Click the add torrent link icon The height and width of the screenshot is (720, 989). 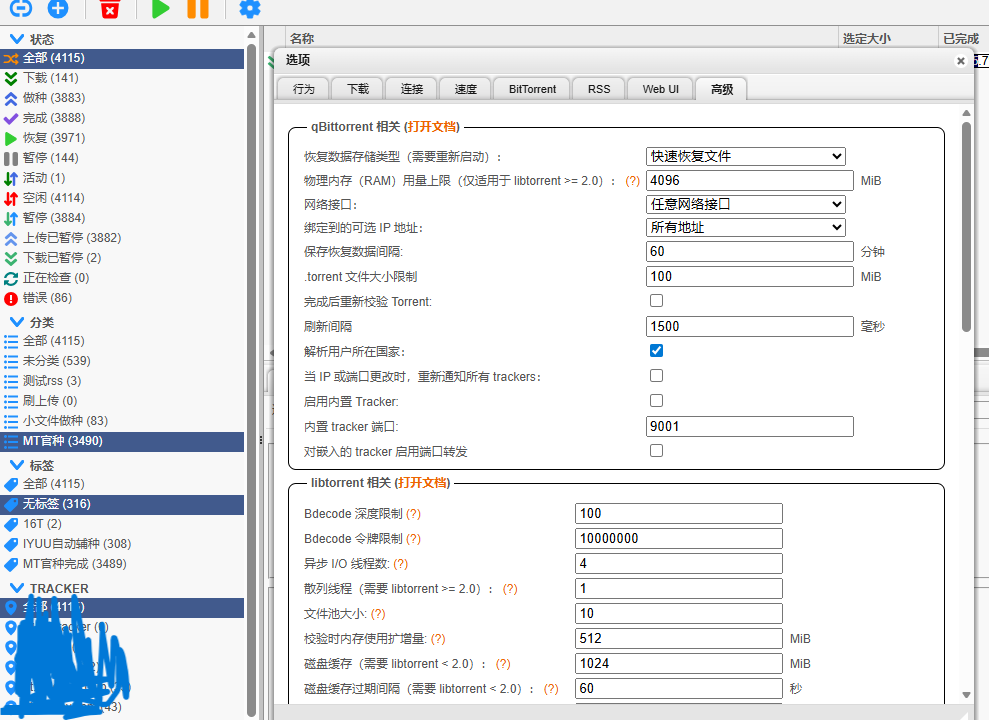tap(19, 10)
